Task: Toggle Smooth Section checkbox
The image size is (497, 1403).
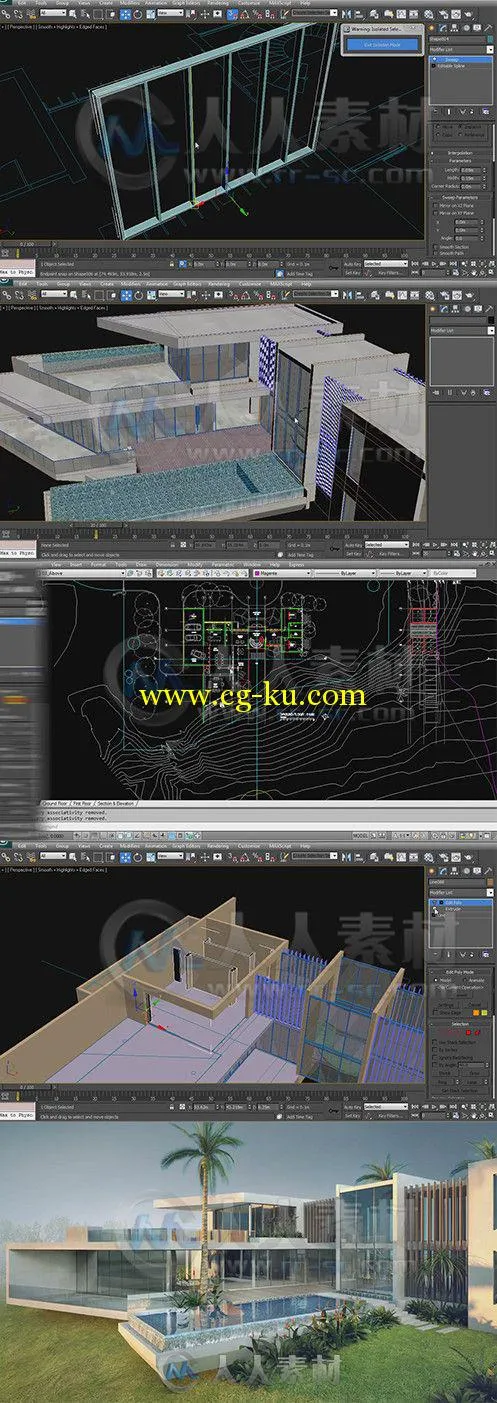Action: click(x=436, y=247)
